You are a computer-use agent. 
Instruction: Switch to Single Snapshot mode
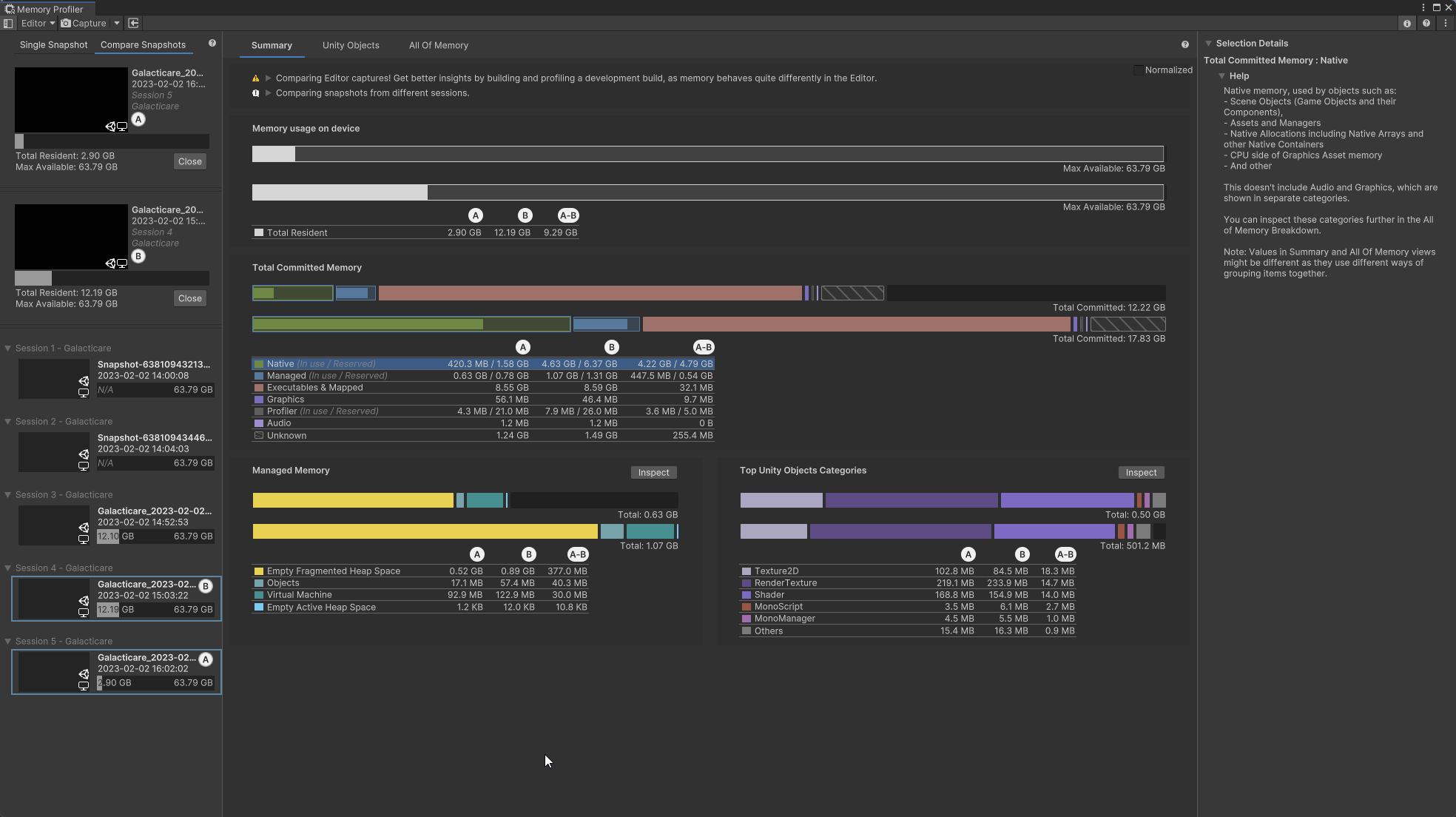click(53, 45)
